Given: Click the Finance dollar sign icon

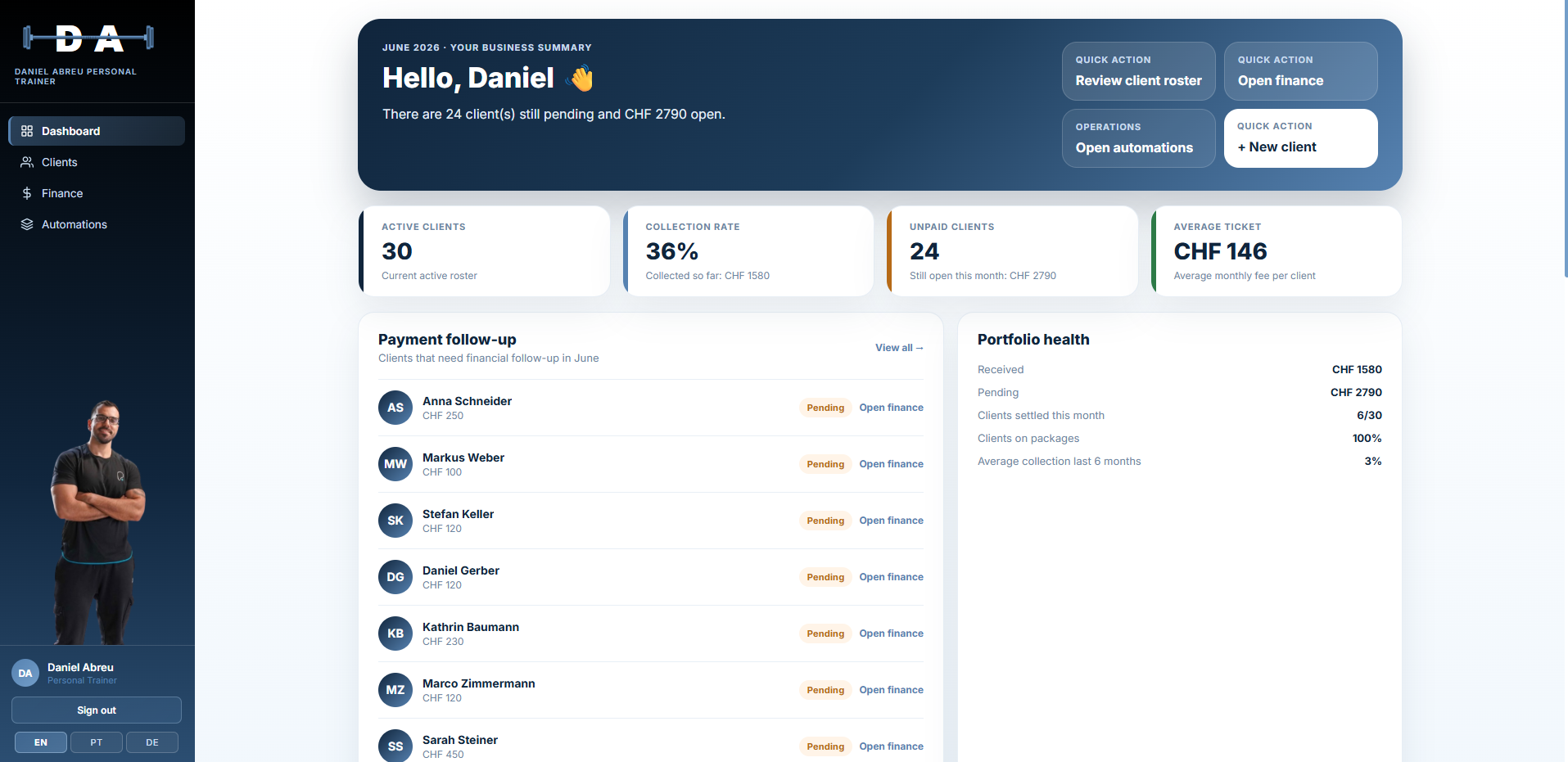Looking at the screenshot, I should coord(27,193).
